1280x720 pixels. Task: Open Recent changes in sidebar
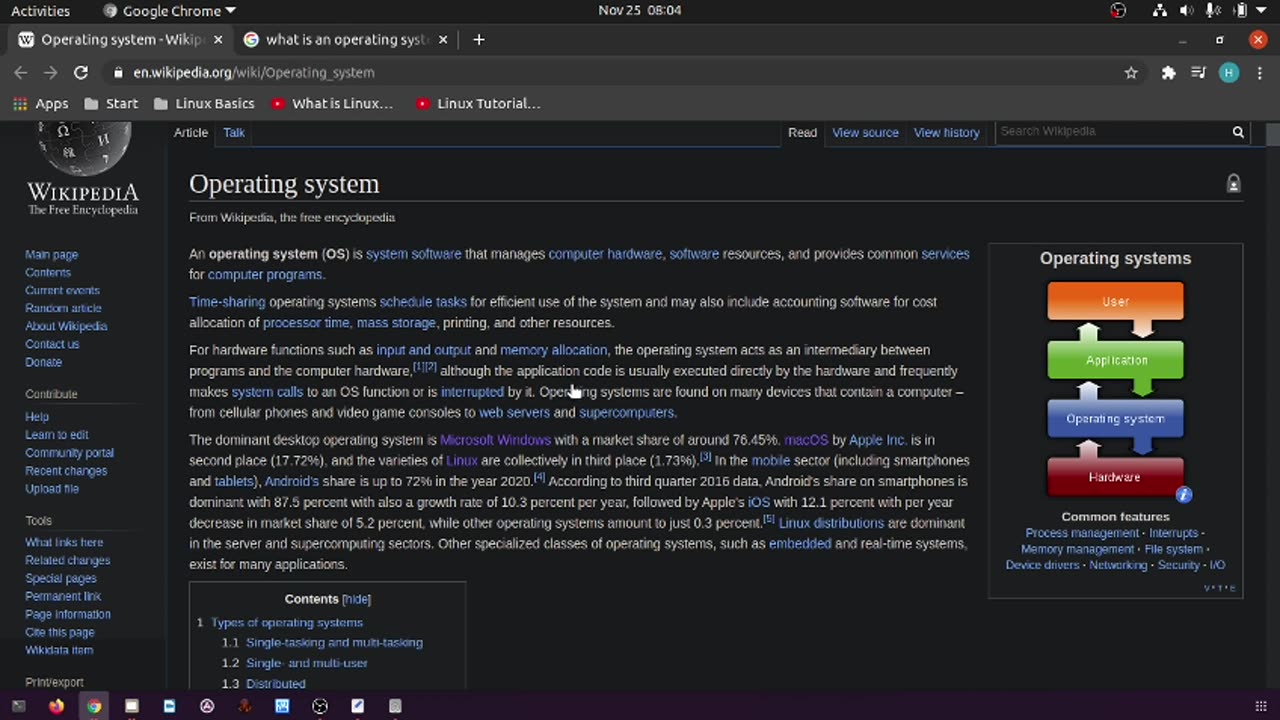coord(66,471)
